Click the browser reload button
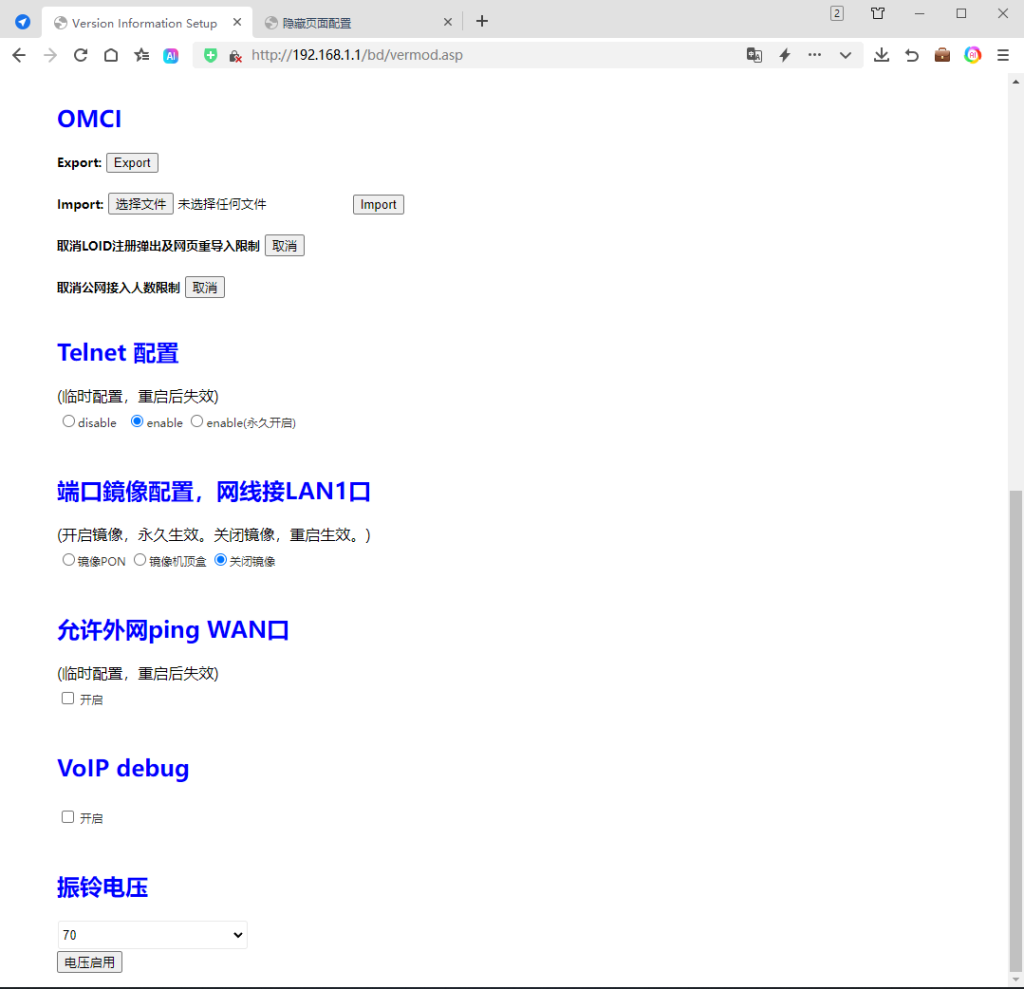The image size is (1024, 989). (81, 56)
